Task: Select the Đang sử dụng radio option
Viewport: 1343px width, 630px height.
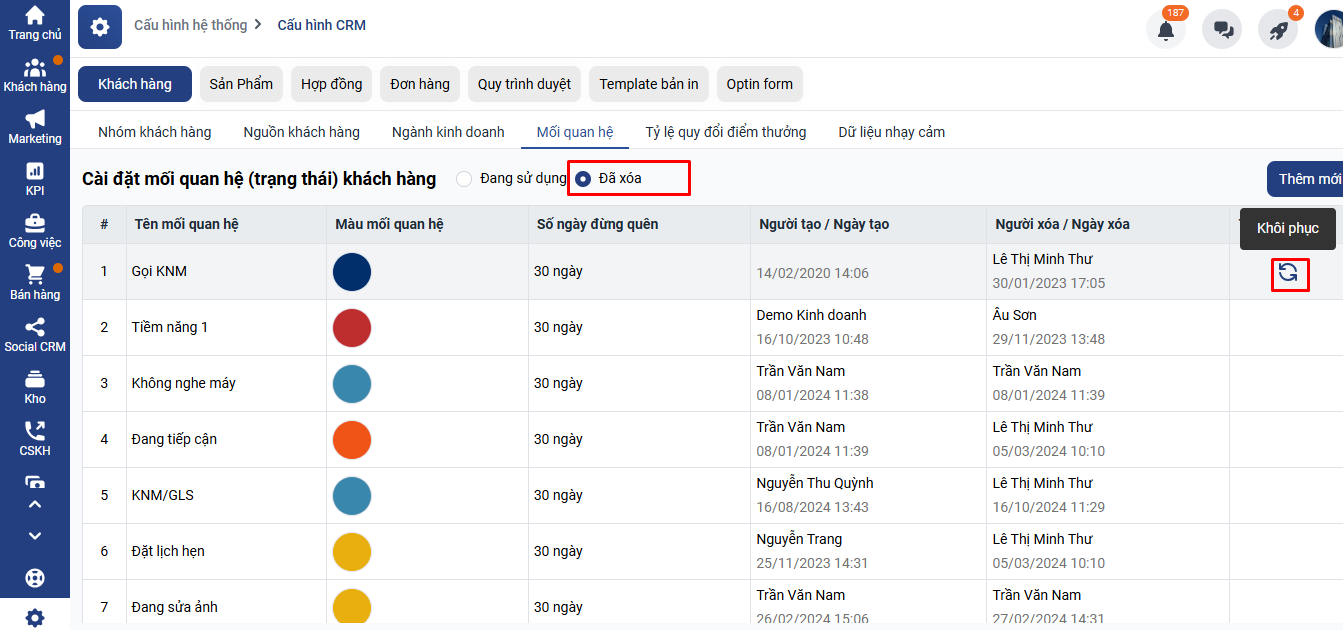Action: click(x=464, y=179)
